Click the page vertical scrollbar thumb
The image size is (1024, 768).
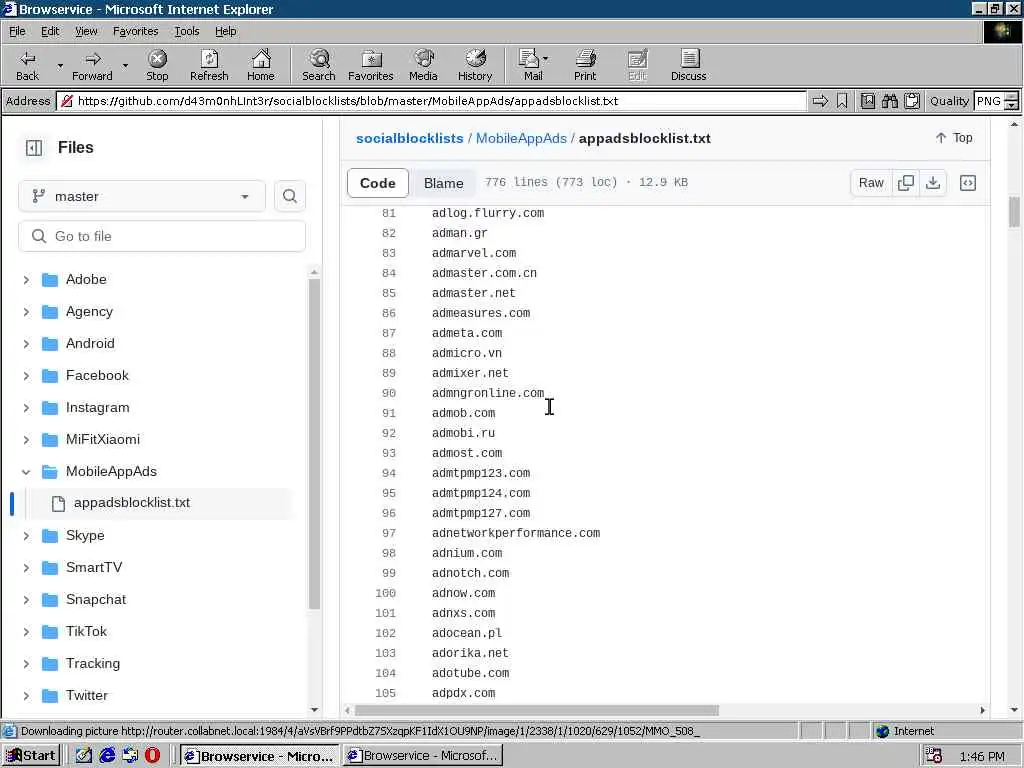tap(1014, 212)
